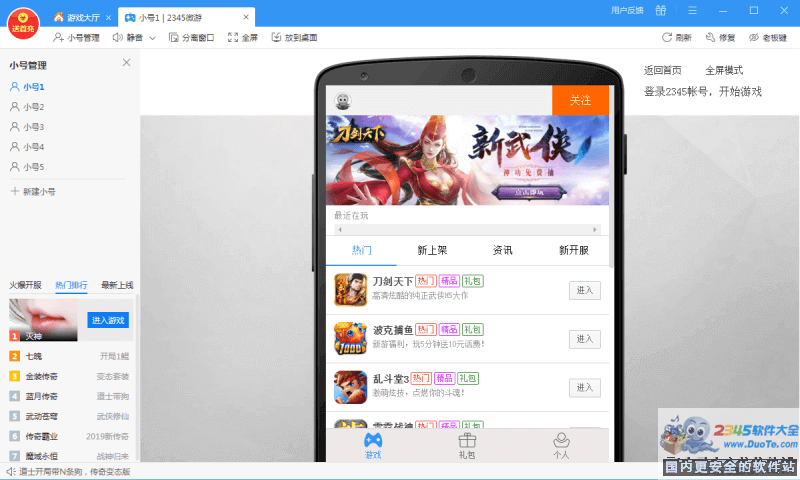
Task: Click 进入 for 乱斗堂3
Action: click(x=585, y=388)
